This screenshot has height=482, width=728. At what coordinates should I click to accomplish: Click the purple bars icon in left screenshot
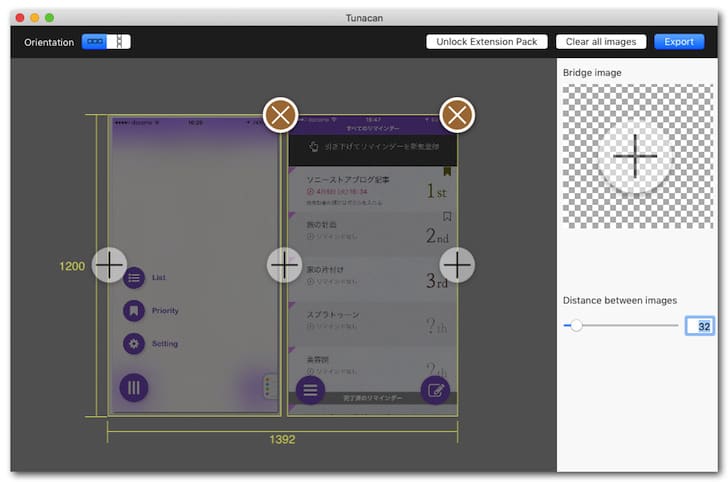point(134,387)
